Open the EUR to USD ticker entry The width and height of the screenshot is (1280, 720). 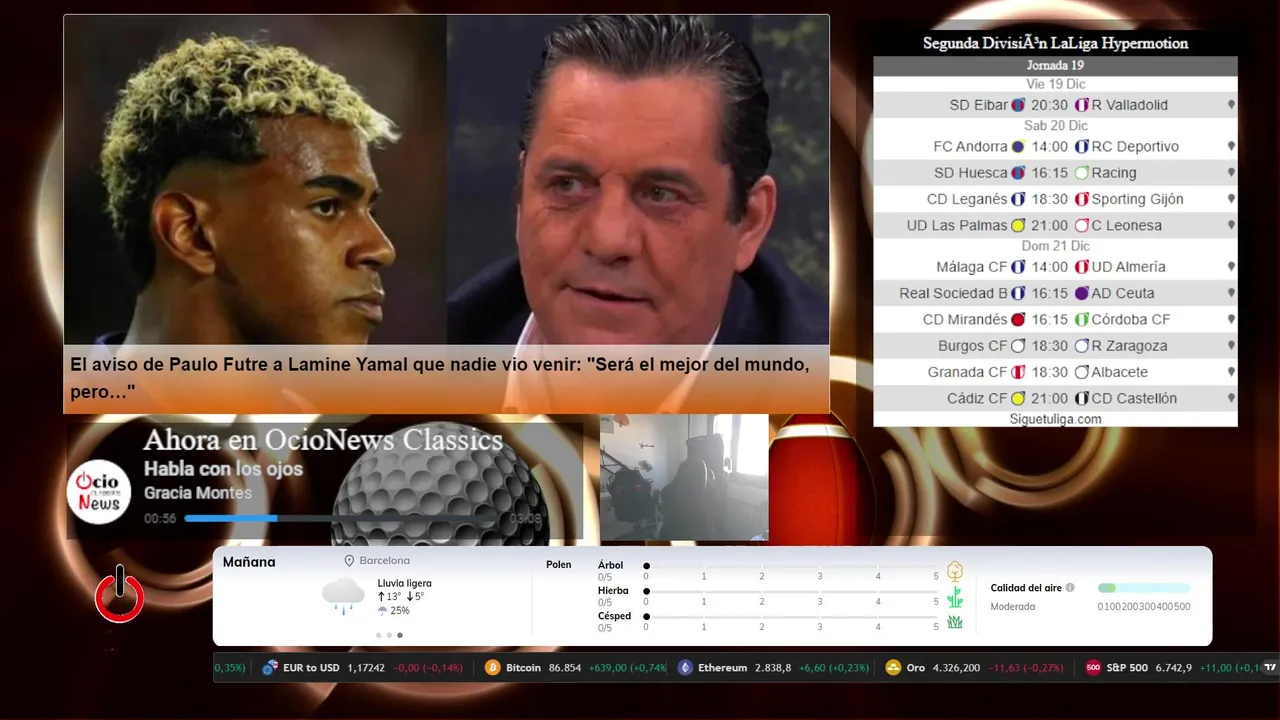(x=361, y=668)
